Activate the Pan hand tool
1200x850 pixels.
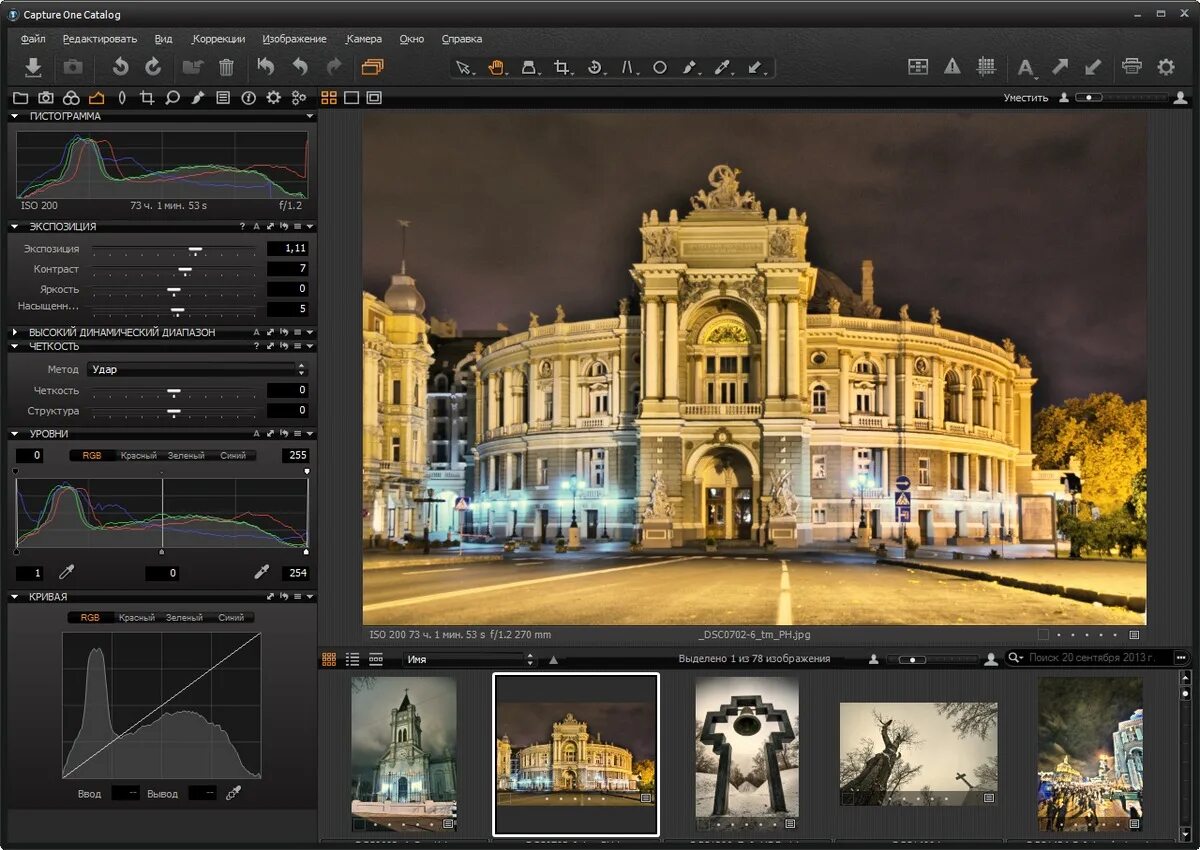pos(496,67)
